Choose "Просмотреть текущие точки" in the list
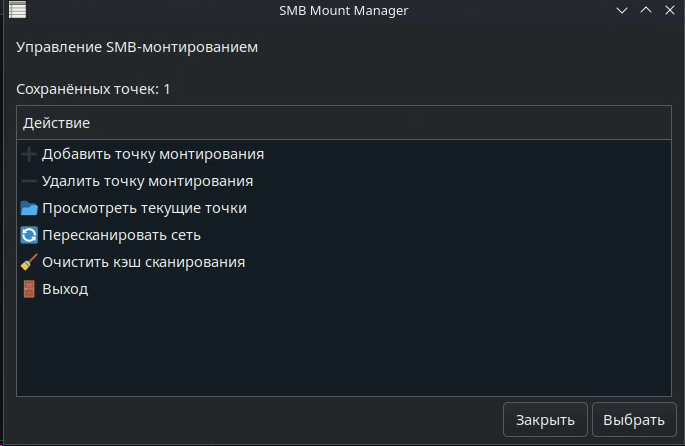Image resolution: width=685 pixels, height=446 pixels. (x=344, y=208)
